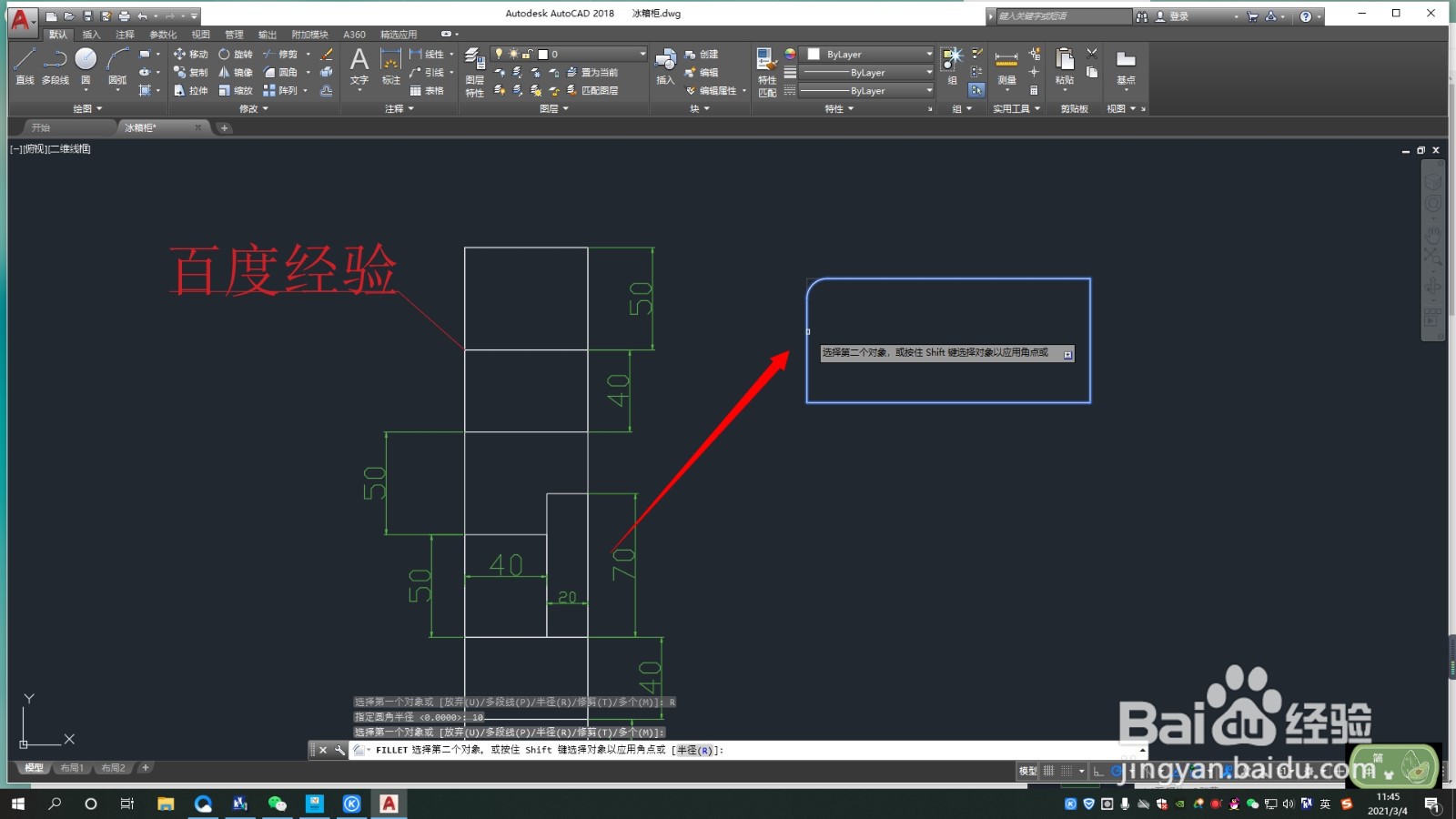
Task: Click the Undo arrow in quick access toolbar
Action: pyautogui.click(x=142, y=16)
